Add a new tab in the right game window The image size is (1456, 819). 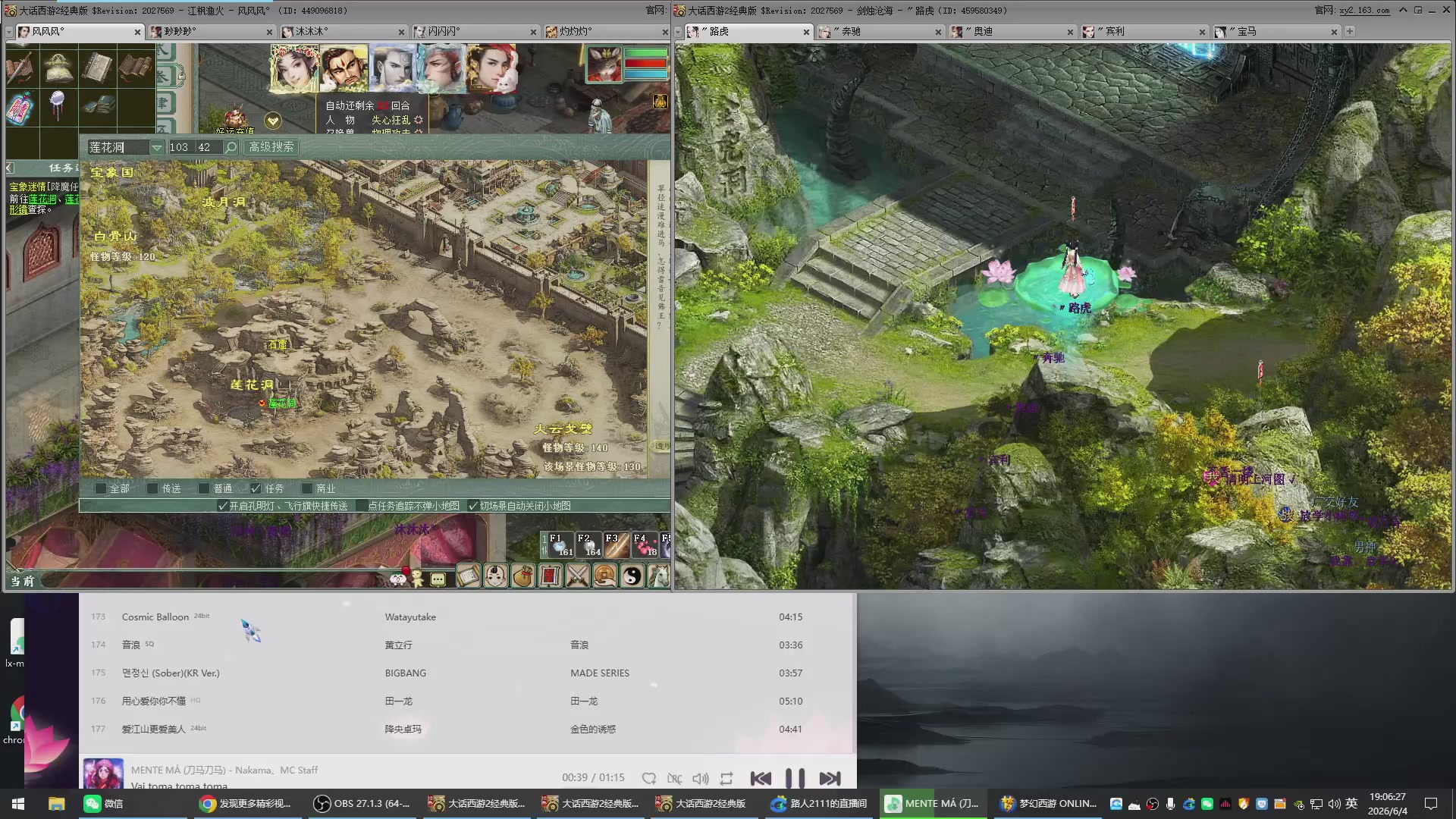pyautogui.click(x=1350, y=31)
